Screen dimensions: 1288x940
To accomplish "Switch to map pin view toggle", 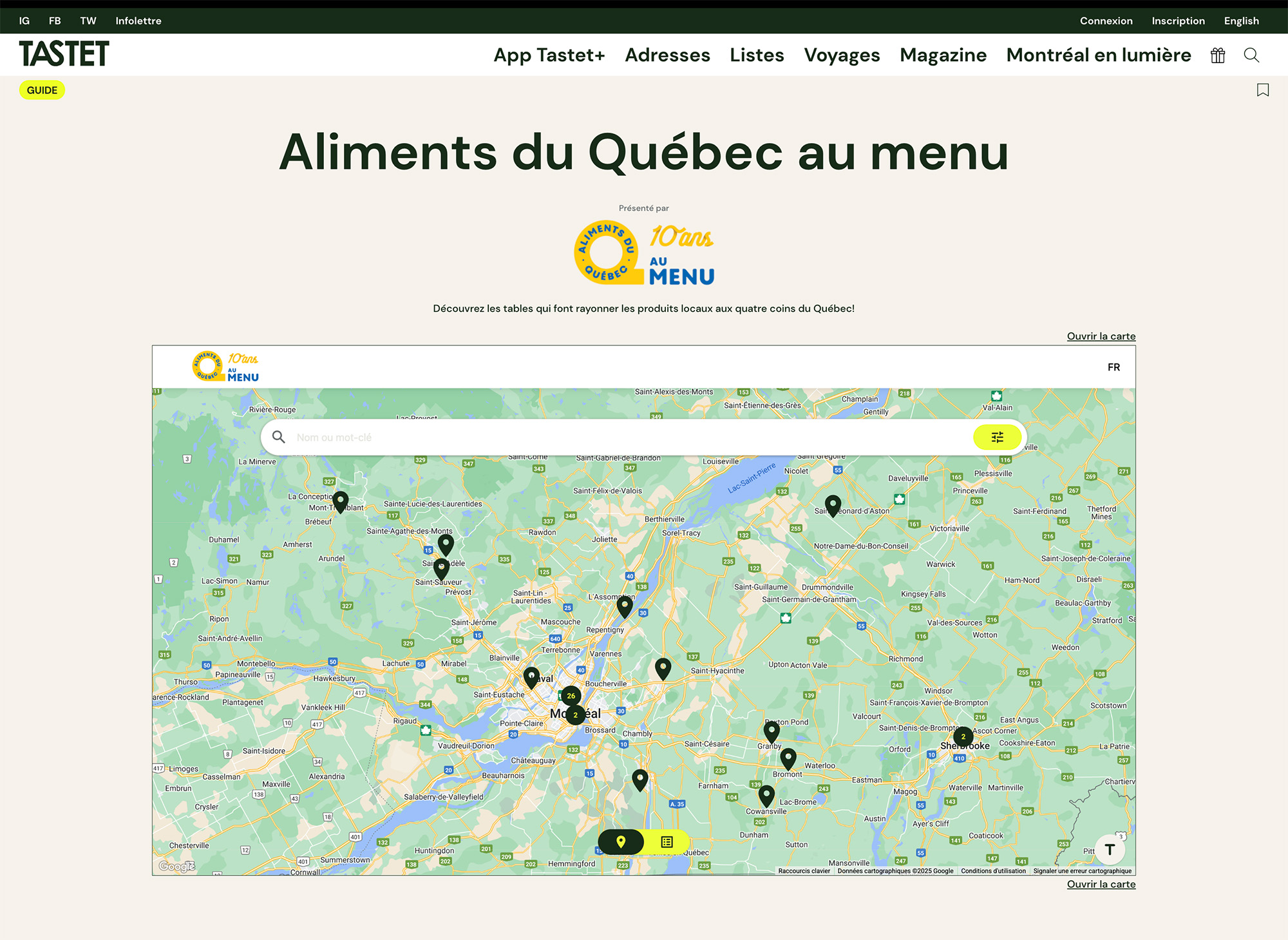I will tap(621, 841).
